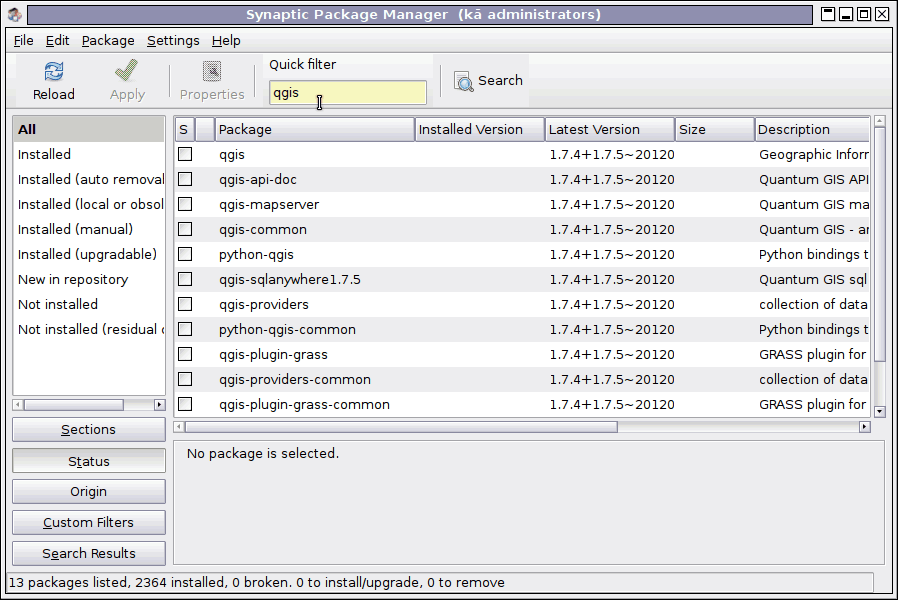Click the Apply checkmark icon

pyautogui.click(x=127, y=72)
